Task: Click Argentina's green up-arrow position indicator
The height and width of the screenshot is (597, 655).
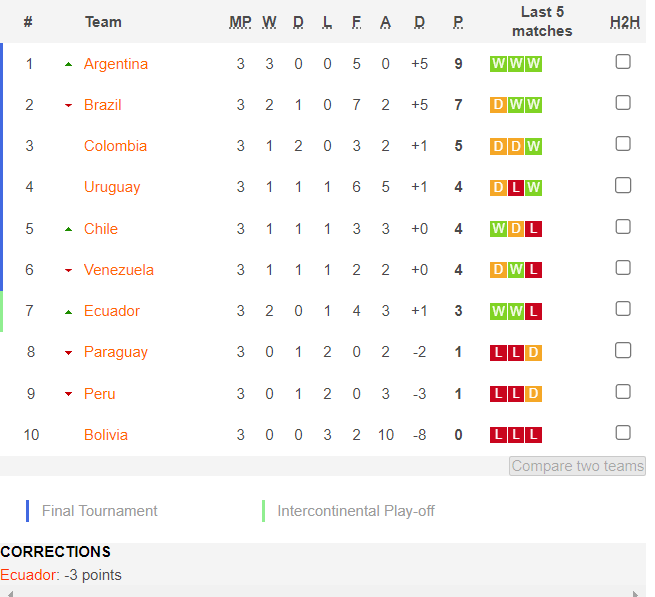Action: point(69,64)
